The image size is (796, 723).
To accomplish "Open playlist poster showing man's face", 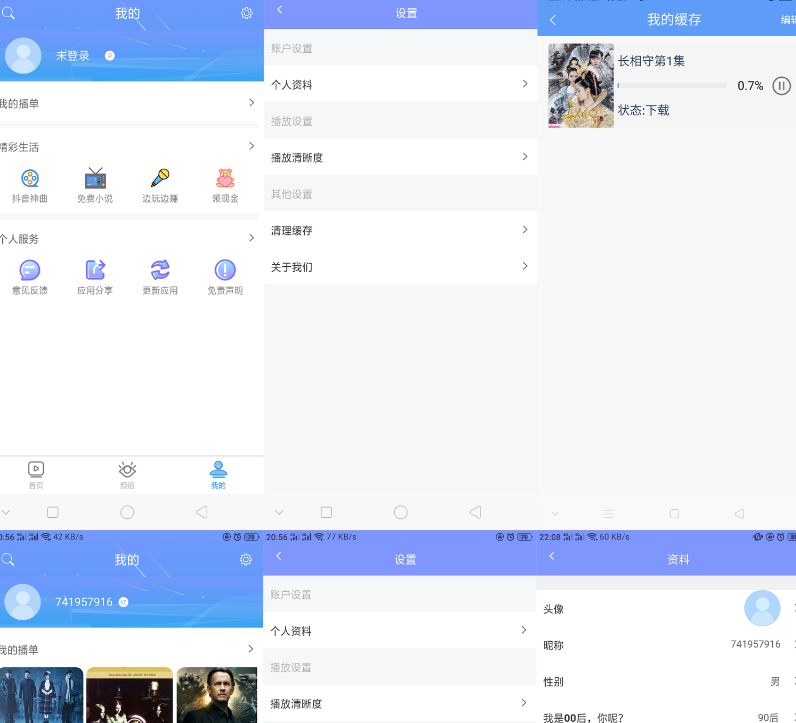I will [217, 695].
